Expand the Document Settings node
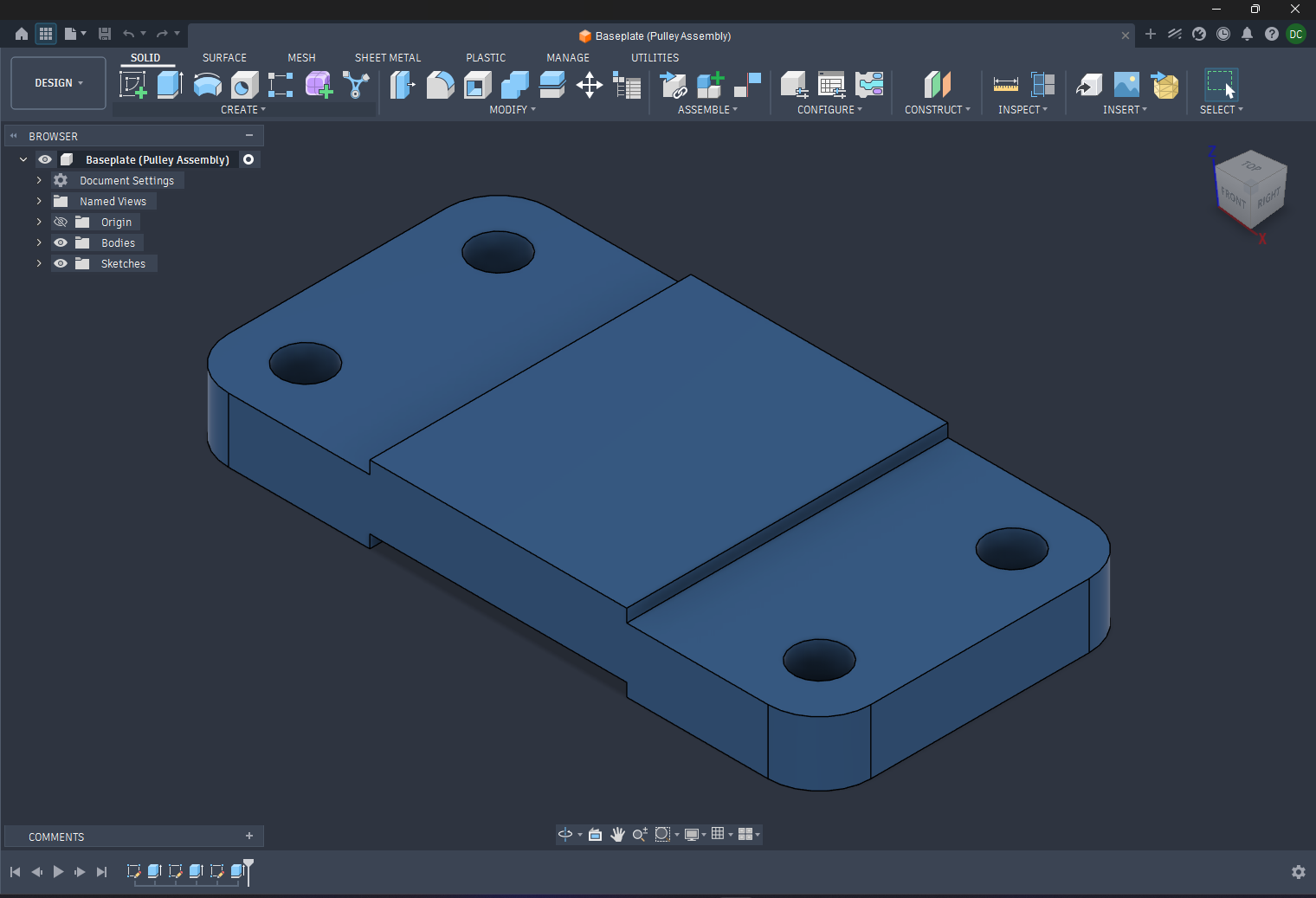This screenshot has width=1316, height=898. click(39, 181)
